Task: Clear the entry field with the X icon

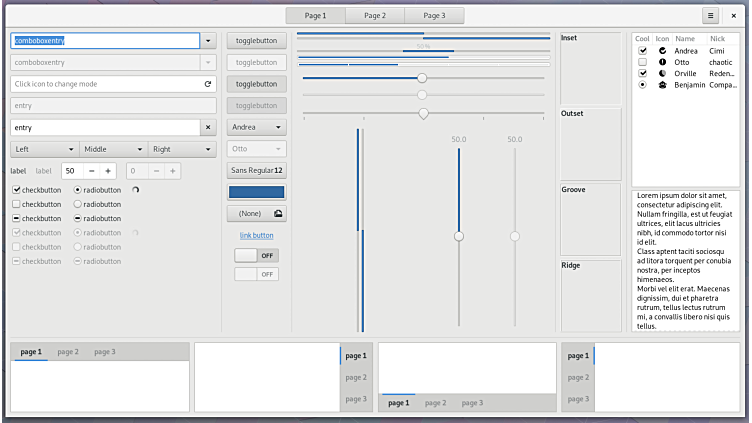Action: [x=208, y=128]
